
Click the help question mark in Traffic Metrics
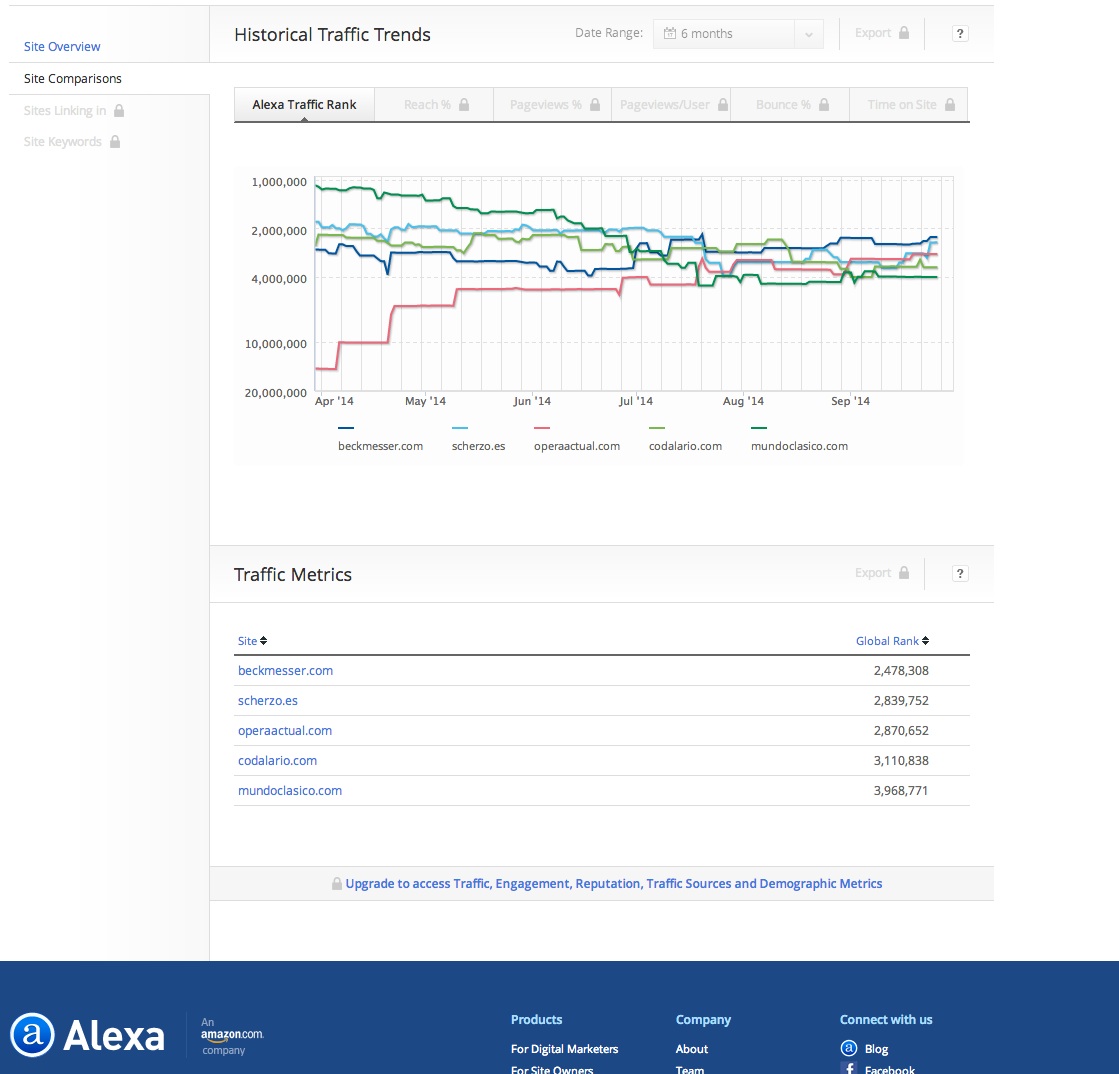[x=960, y=574]
